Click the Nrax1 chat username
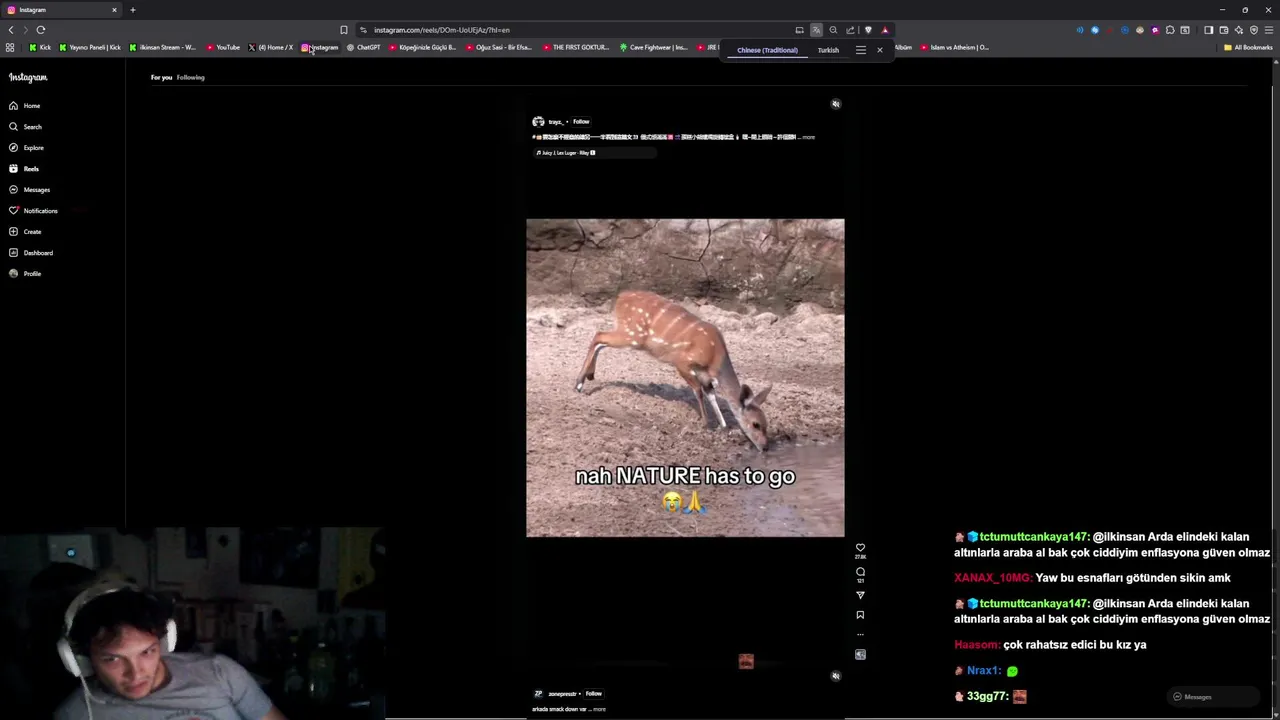The image size is (1280, 720). tap(984, 671)
